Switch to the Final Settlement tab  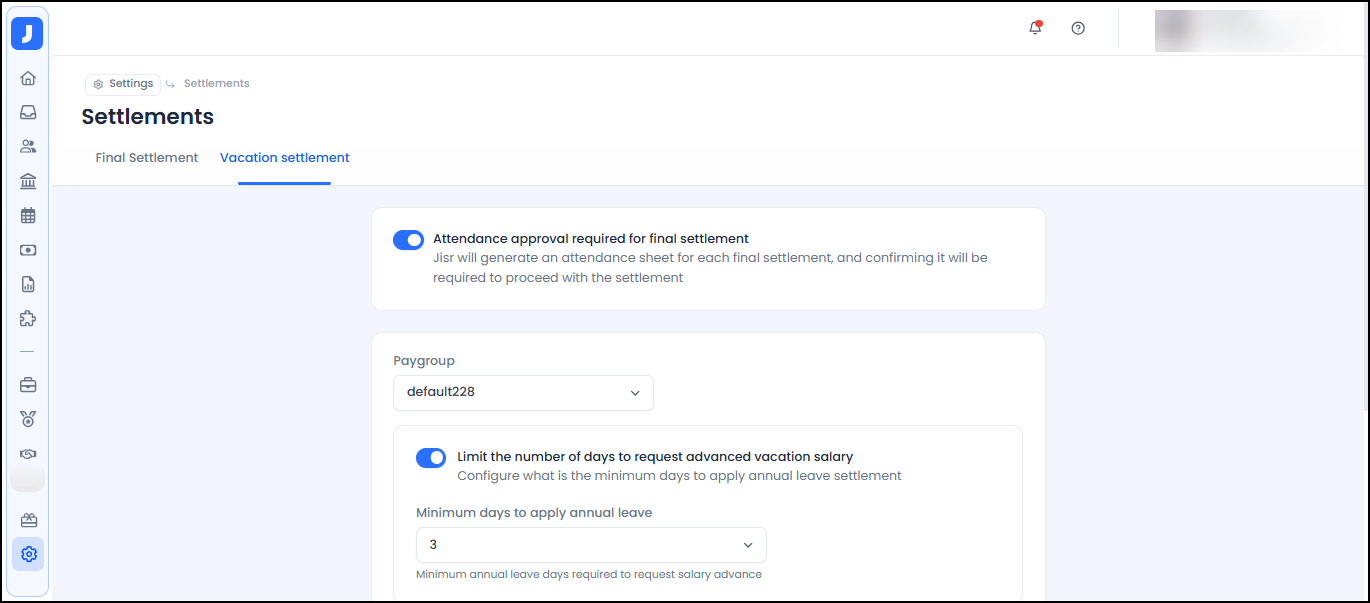[x=147, y=158]
